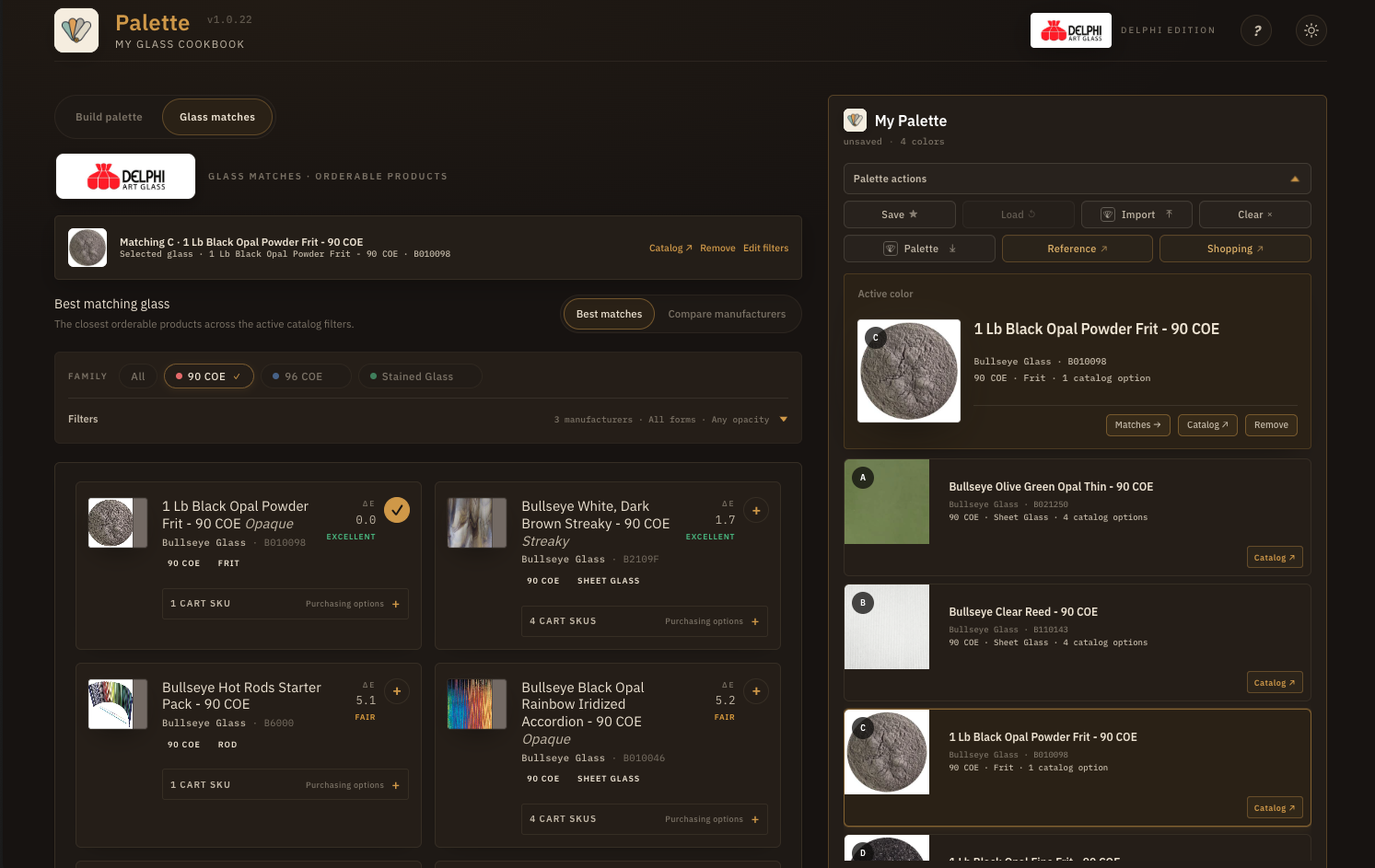
Task: Add Bullseye Black Opal Rainbow Iridized to palette
Action: (x=756, y=691)
